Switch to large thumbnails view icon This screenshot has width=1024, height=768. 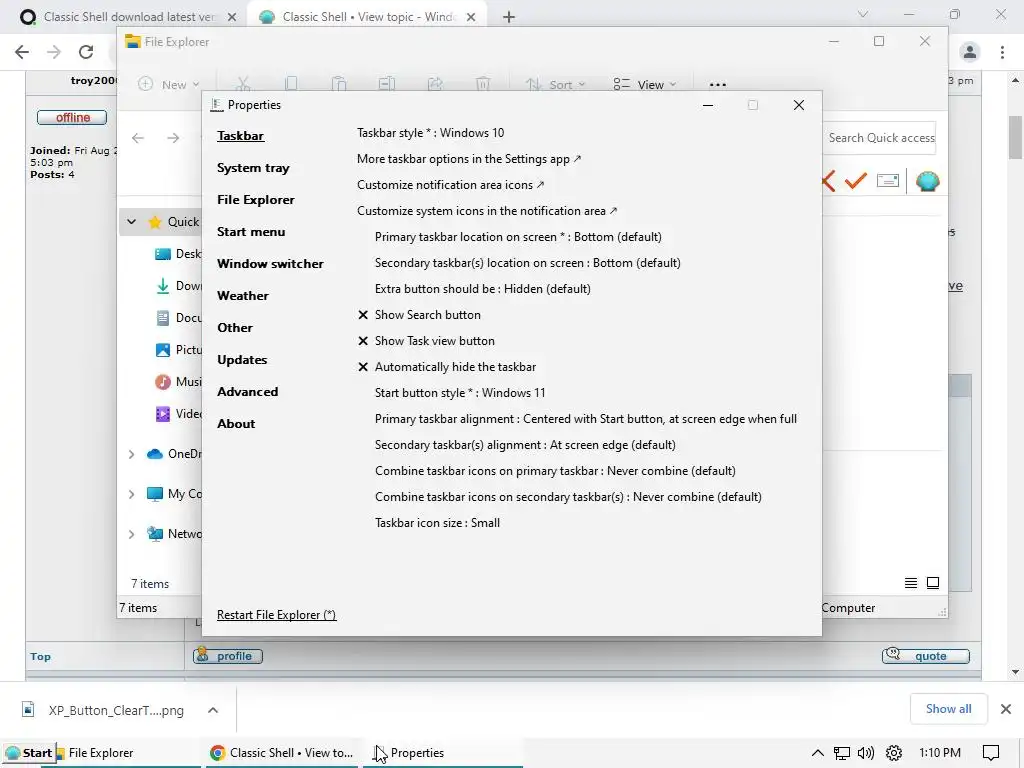tap(933, 583)
